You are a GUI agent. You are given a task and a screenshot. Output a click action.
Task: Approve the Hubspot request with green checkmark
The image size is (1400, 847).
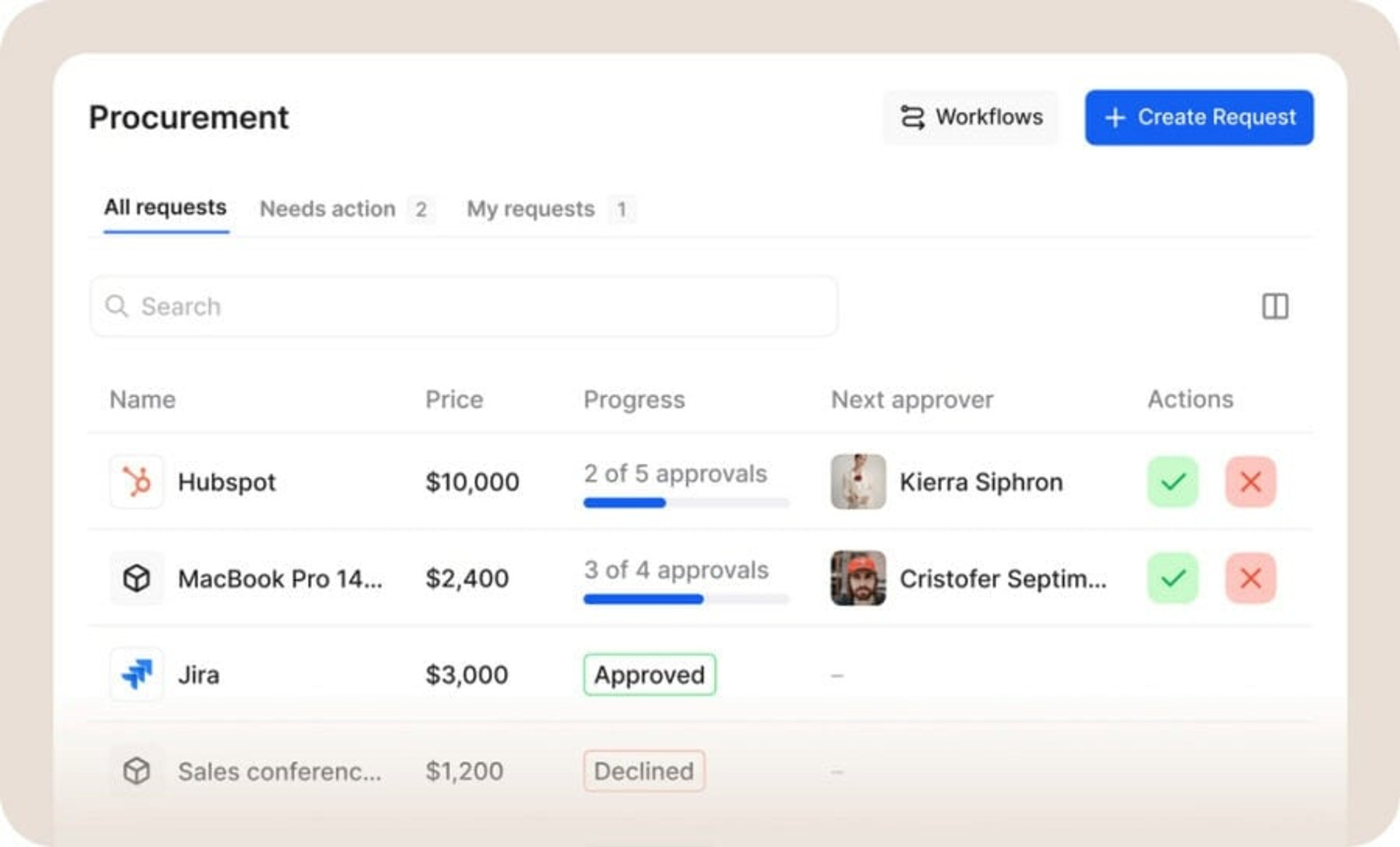coord(1172,481)
